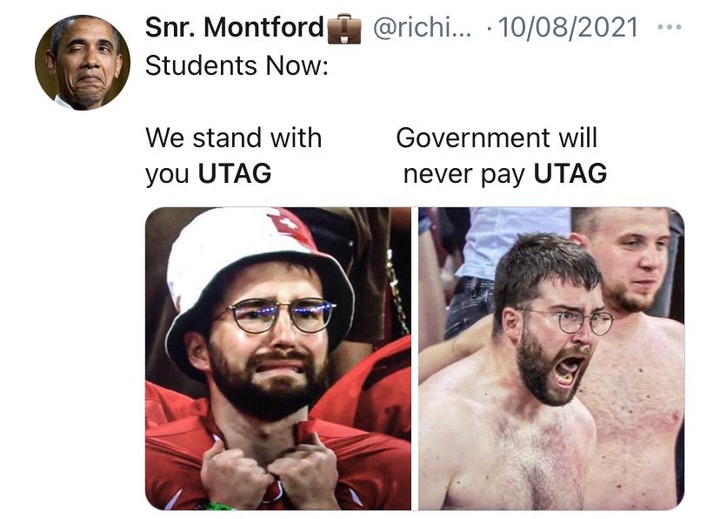Click the crying fan's round glasses
The height and width of the screenshot is (519, 720).
tap(281, 315)
